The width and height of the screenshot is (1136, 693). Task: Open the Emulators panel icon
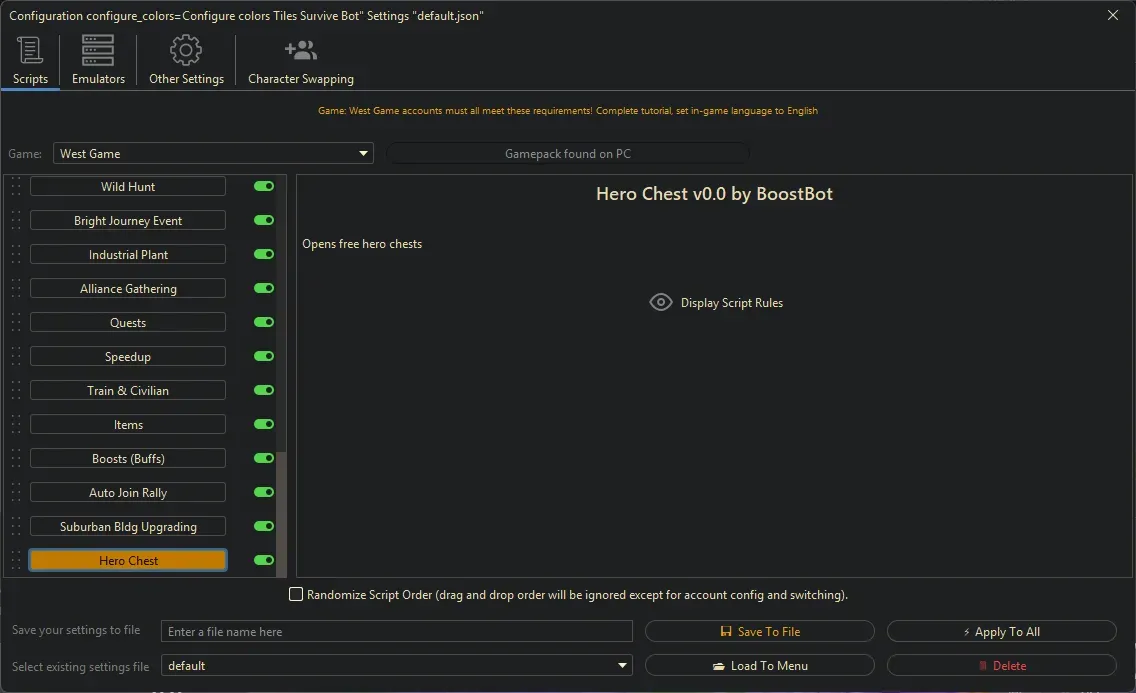pyautogui.click(x=97, y=50)
